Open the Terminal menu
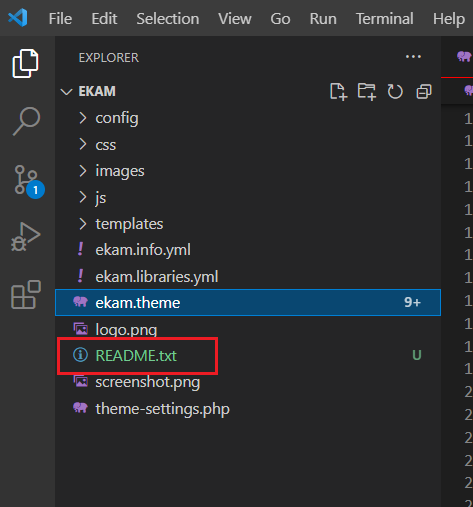473x507 pixels. (x=385, y=18)
